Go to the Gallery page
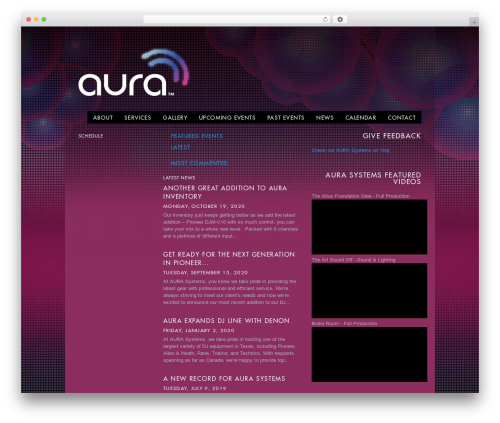The height and width of the screenshot is (423, 500). click(175, 118)
